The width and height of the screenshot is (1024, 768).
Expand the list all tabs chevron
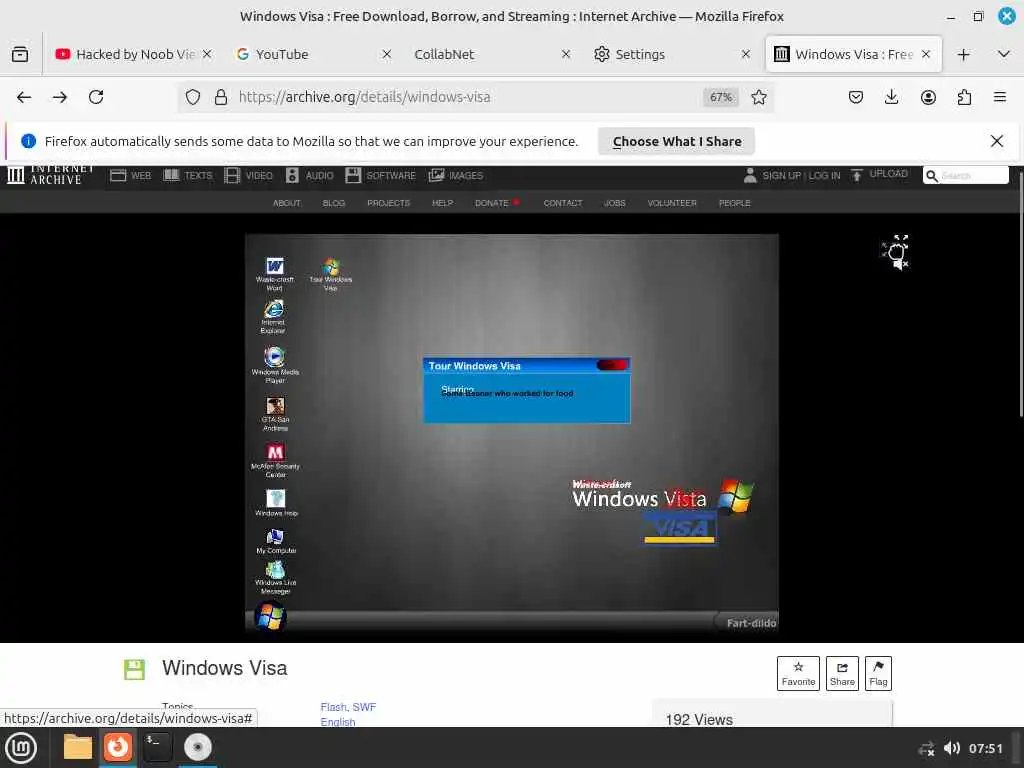(1004, 54)
